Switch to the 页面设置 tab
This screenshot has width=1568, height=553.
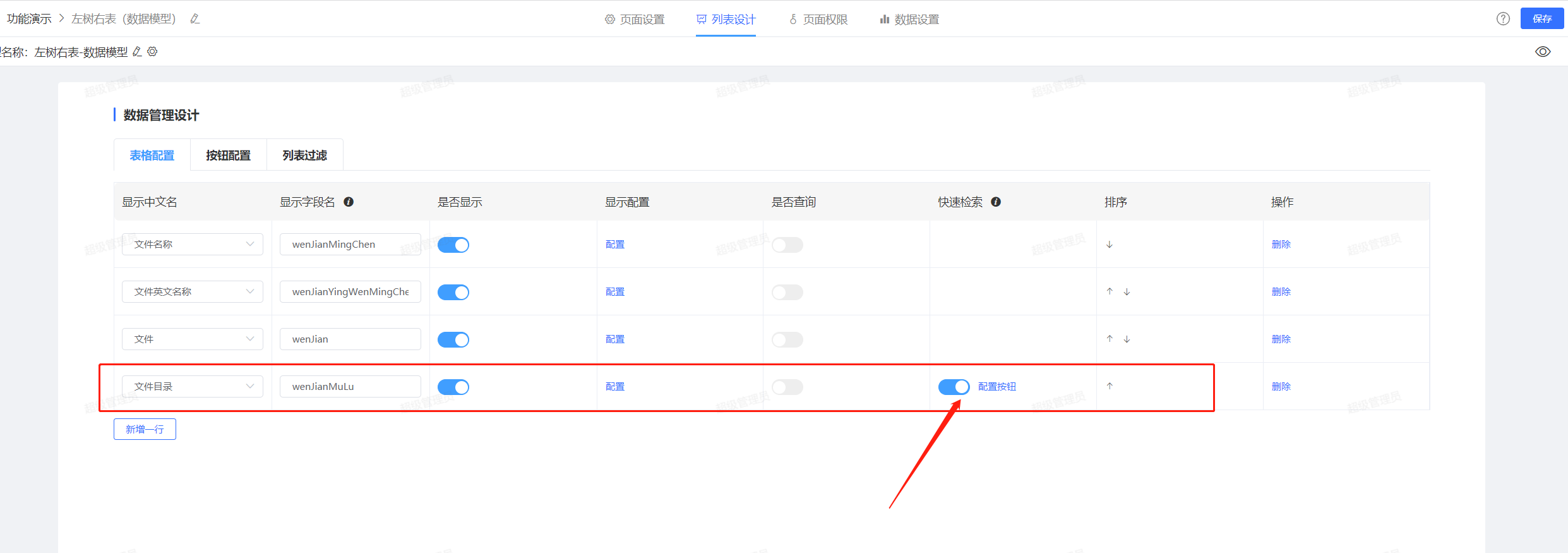pos(635,20)
